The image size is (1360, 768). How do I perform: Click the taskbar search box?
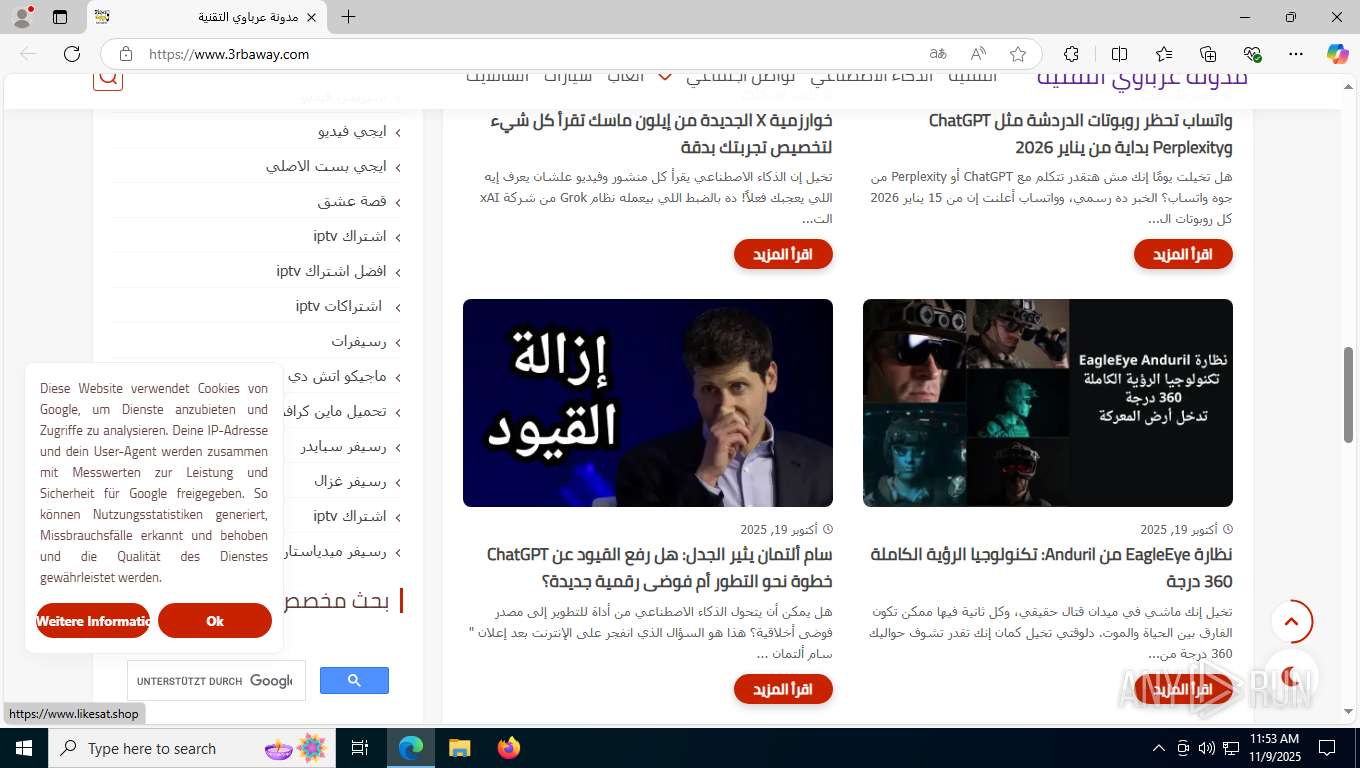(x=193, y=748)
